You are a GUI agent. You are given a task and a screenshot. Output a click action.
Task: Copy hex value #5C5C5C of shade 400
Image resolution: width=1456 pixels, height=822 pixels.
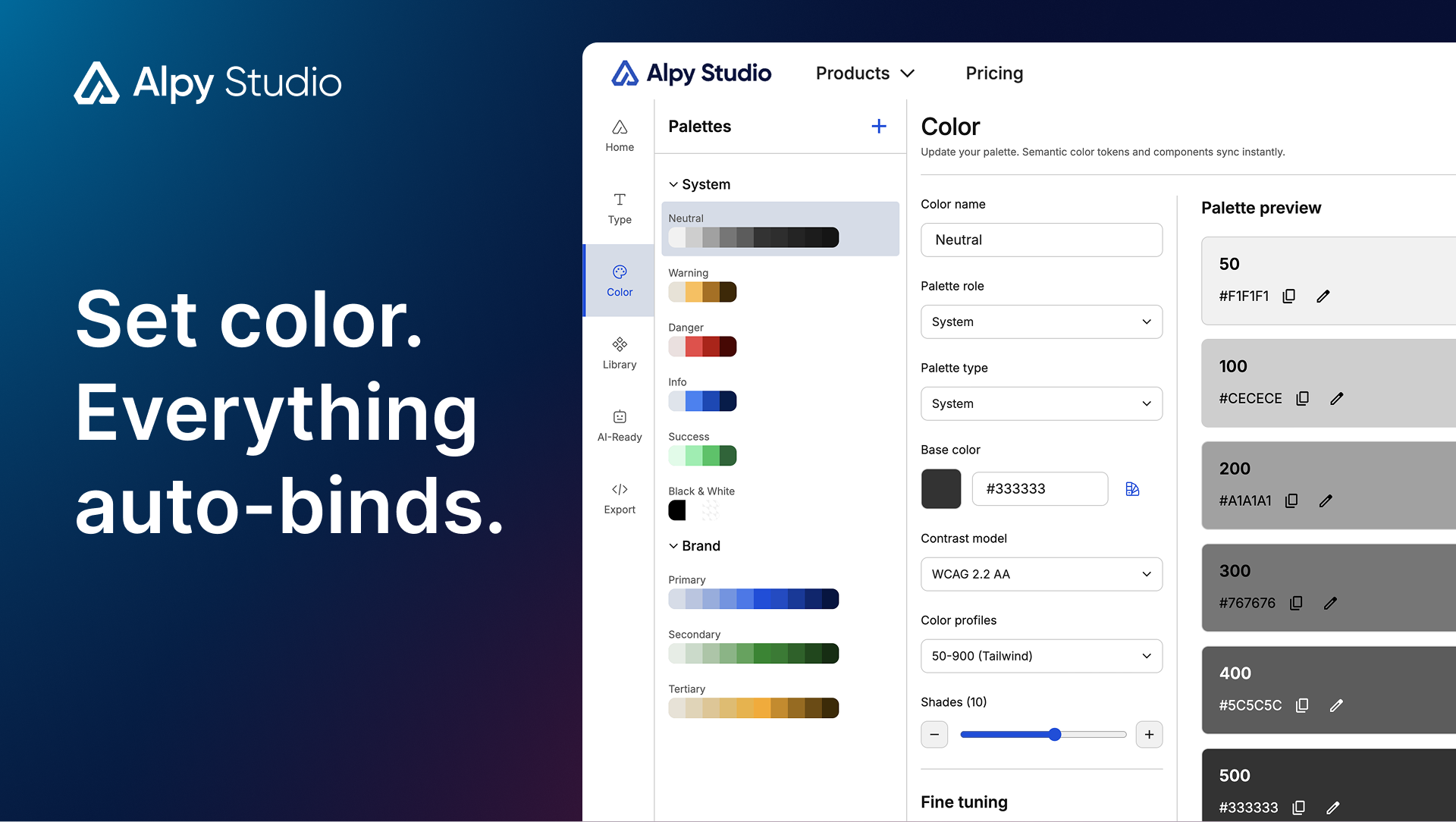click(x=1302, y=705)
